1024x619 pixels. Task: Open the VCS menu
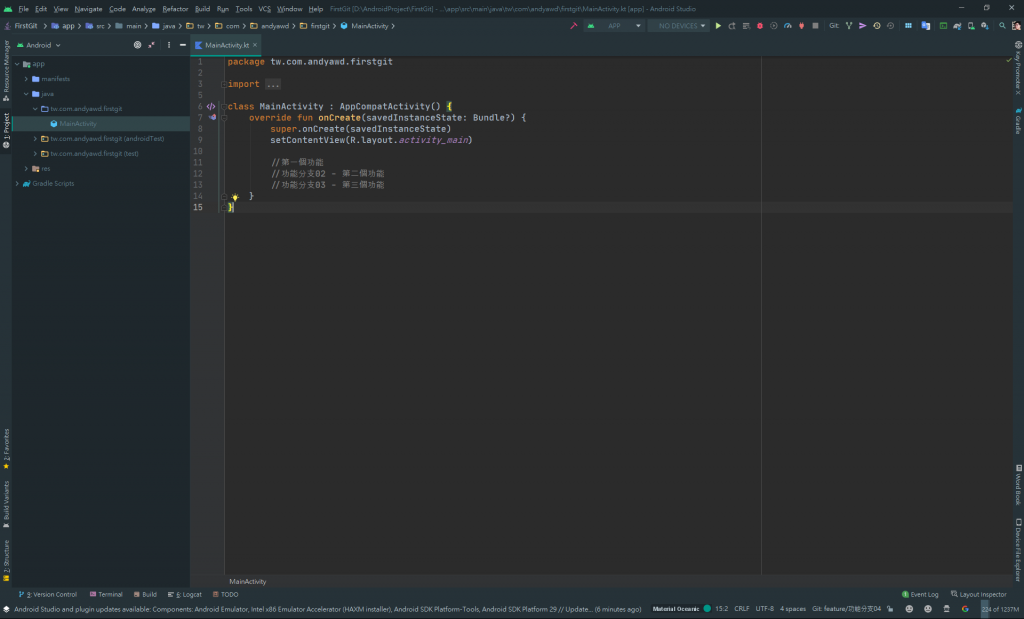click(264, 8)
